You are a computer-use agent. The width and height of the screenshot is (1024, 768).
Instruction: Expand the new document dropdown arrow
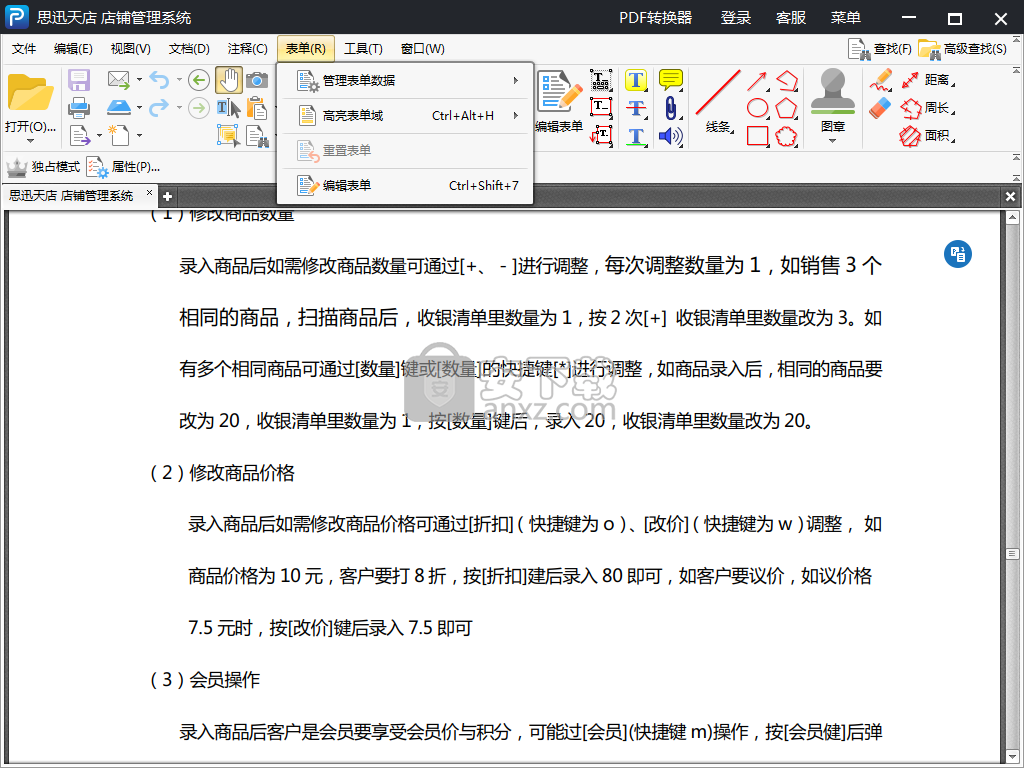coord(139,136)
